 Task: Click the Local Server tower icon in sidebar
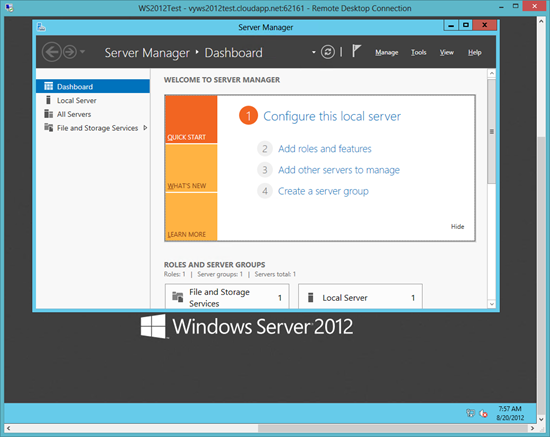tap(48, 100)
